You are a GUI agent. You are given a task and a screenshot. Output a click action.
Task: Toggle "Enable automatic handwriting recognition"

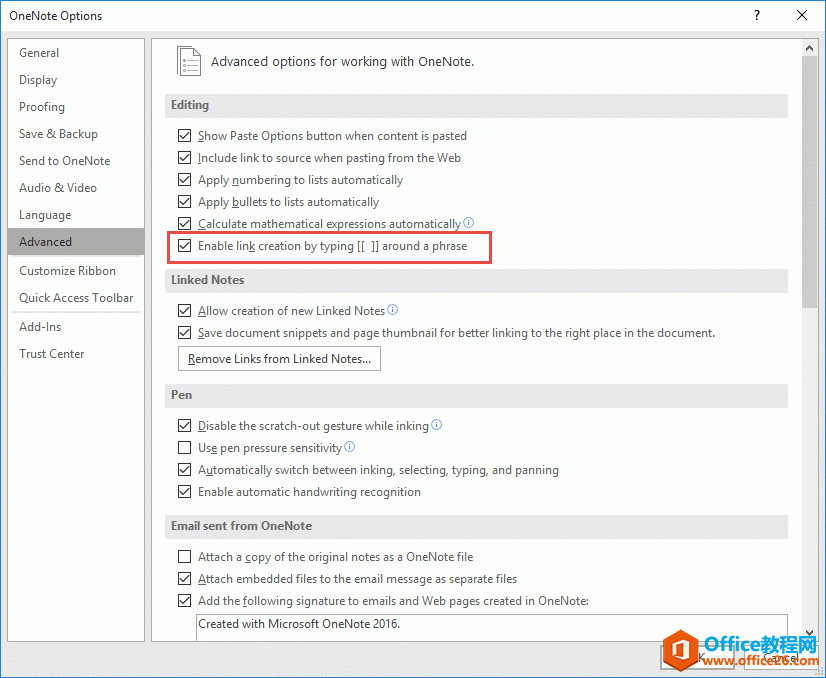tap(185, 491)
